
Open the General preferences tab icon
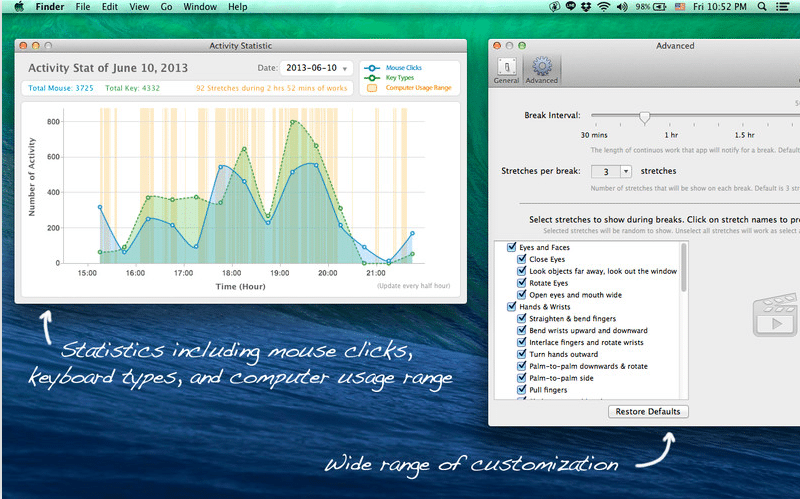point(506,66)
